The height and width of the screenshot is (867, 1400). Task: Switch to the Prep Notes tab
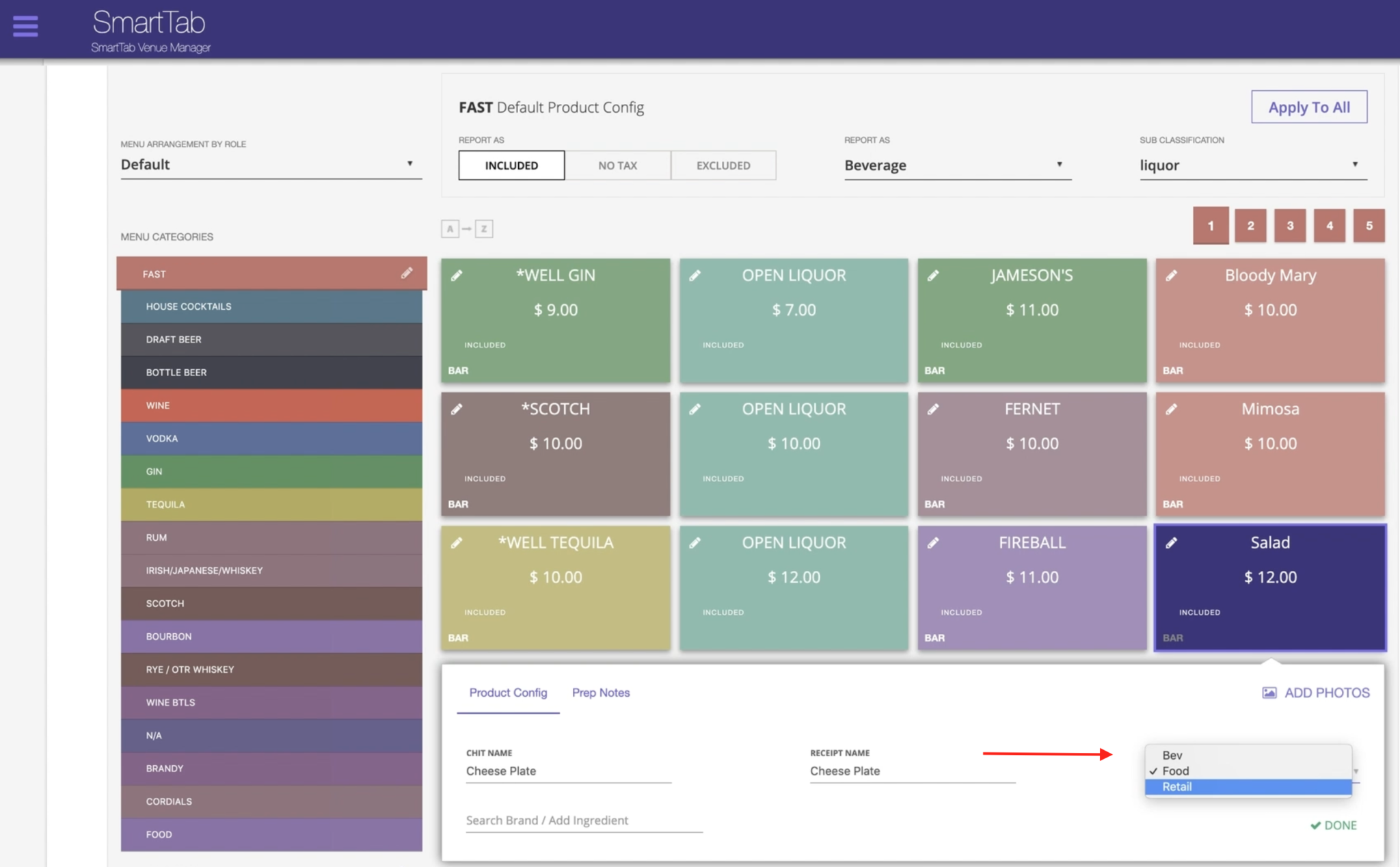click(x=601, y=693)
